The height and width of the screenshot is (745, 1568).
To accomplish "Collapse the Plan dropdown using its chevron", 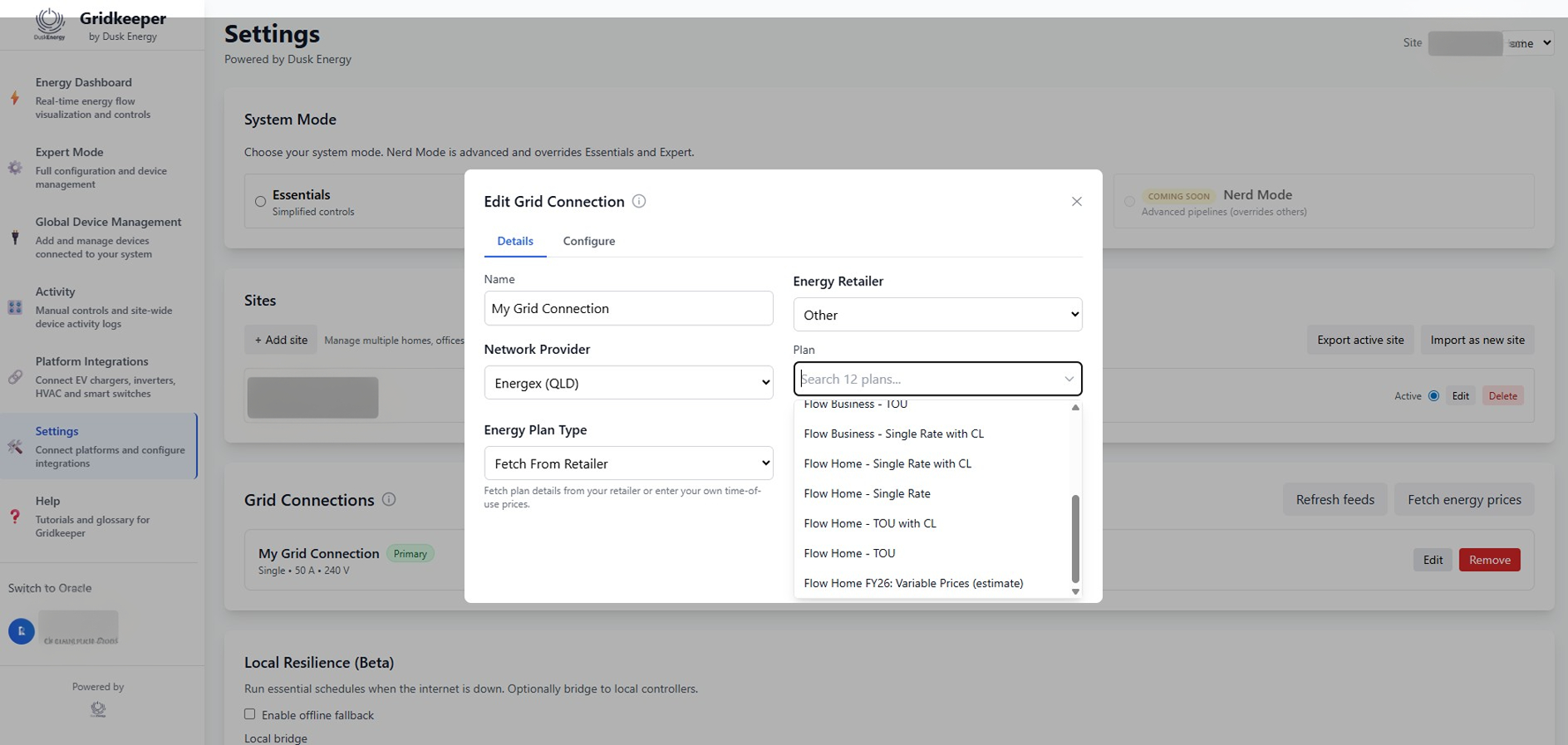I will 1069,380.
